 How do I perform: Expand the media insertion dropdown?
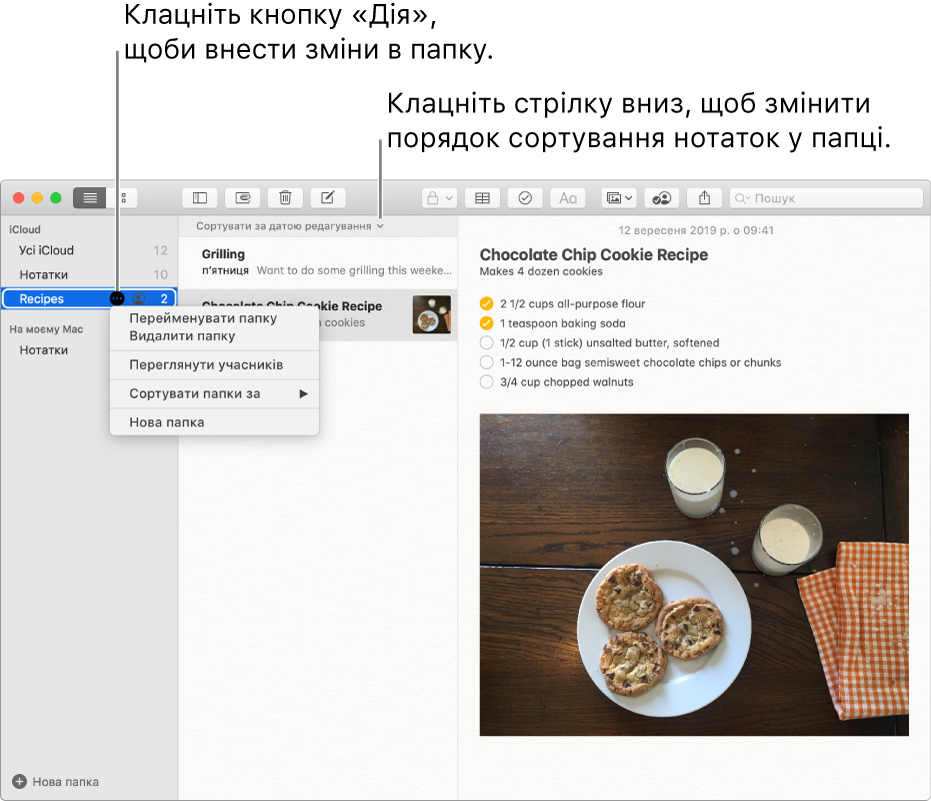point(629,197)
